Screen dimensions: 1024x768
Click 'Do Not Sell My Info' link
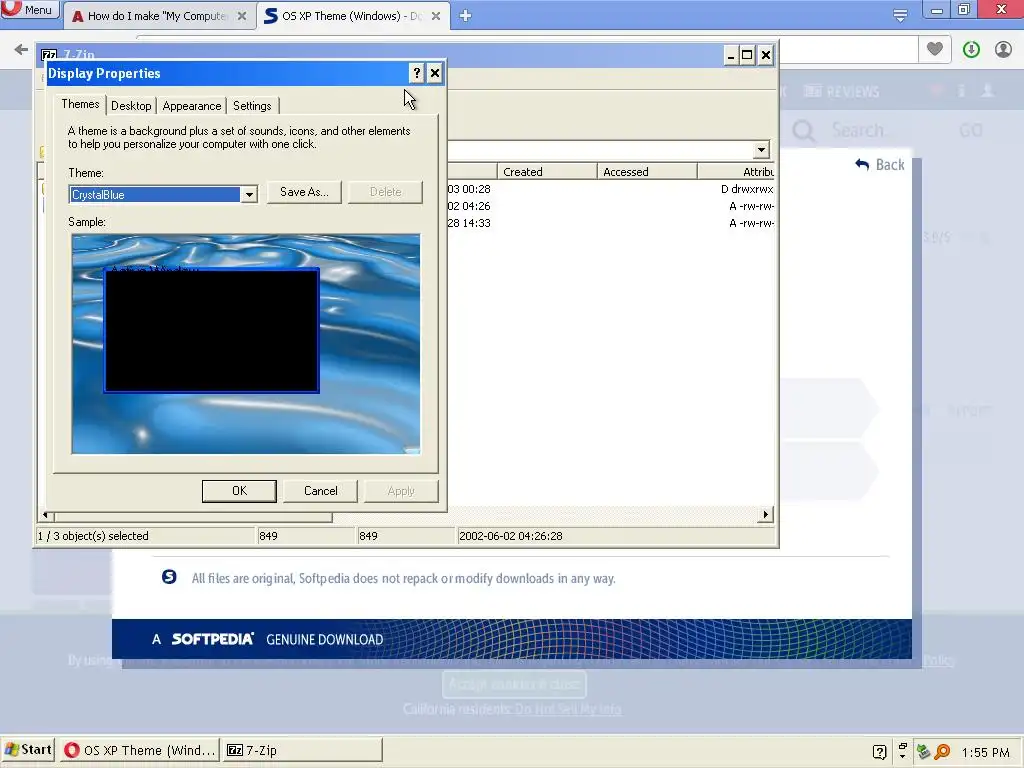pyautogui.click(x=568, y=709)
